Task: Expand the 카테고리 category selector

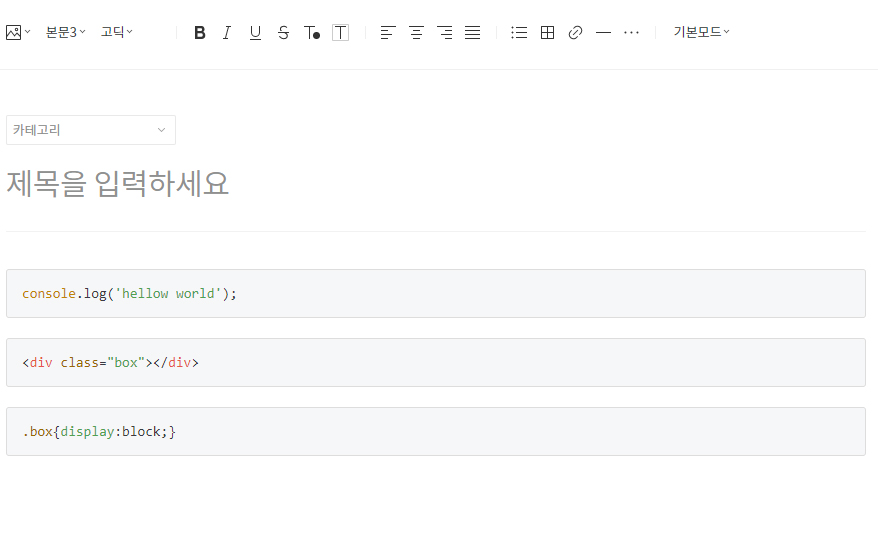Action: (x=91, y=130)
